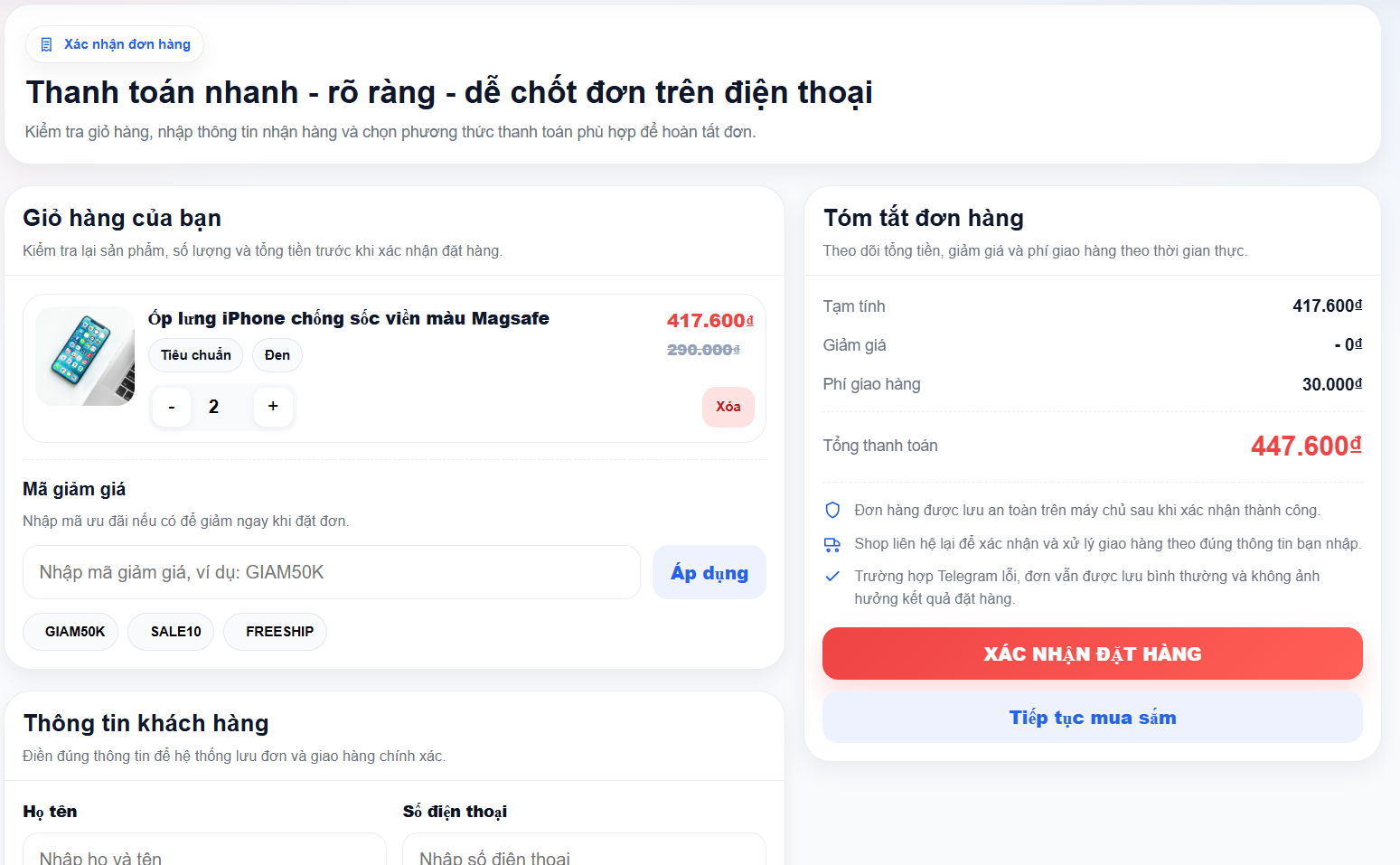Apply the discount code with 'Áp dụng'
Viewport: 1400px width, 865px height.
click(709, 571)
